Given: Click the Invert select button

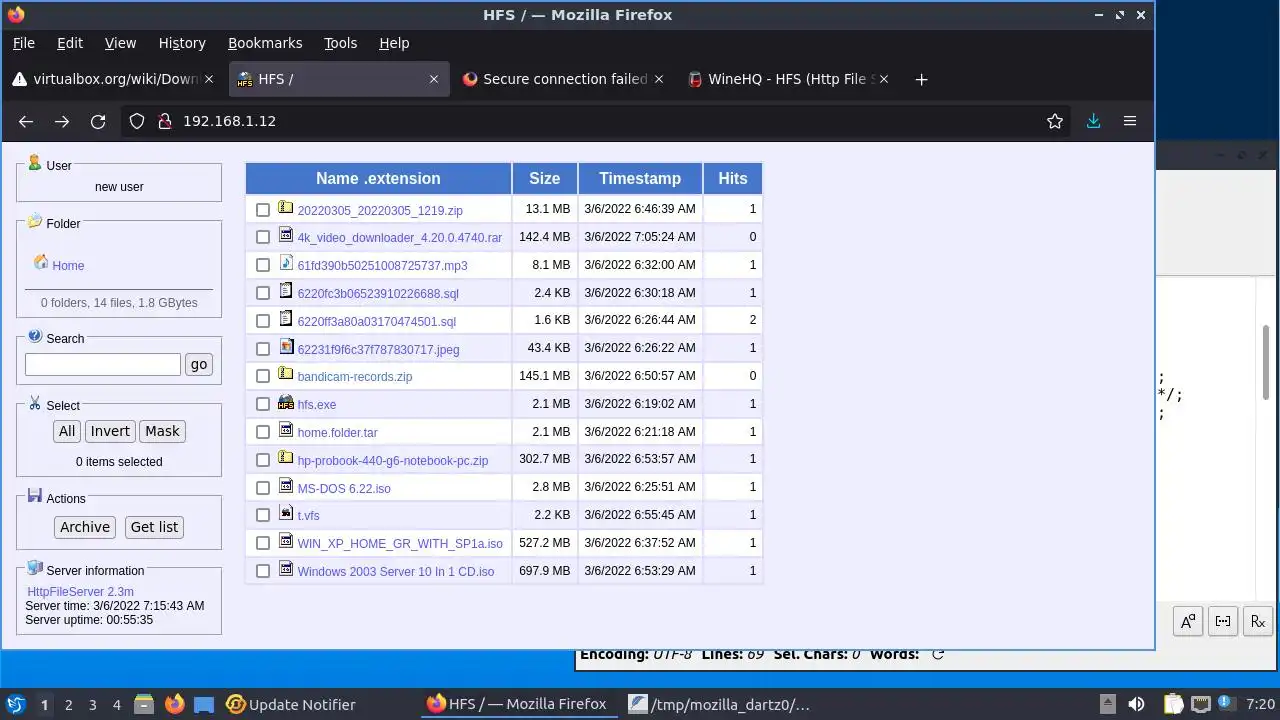Looking at the screenshot, I should pyautogui.click(x=110, y=431).
